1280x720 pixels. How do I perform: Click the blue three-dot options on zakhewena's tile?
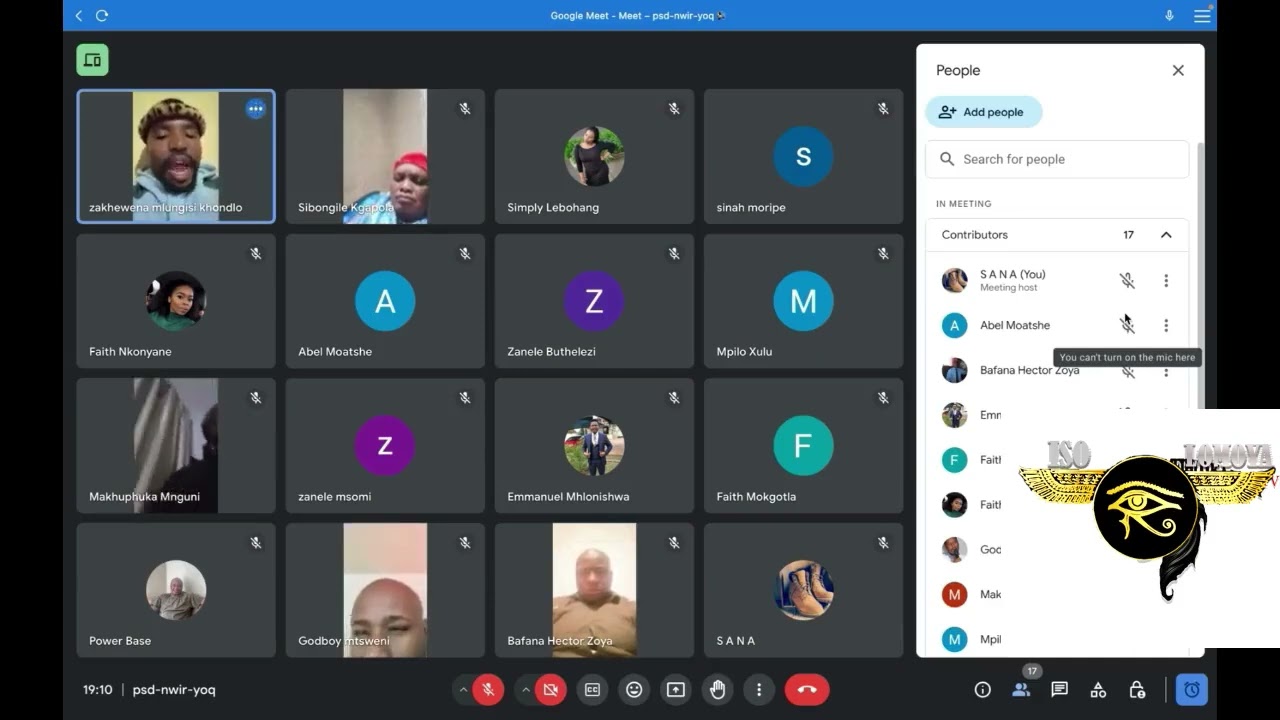click(x=256, y=109)
